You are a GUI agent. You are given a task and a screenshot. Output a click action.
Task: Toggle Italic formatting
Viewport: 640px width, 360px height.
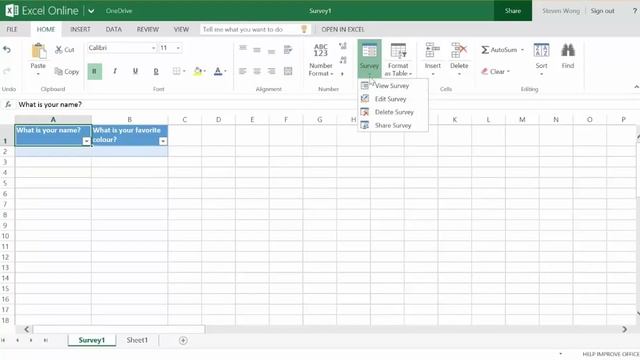click(115, 71)
